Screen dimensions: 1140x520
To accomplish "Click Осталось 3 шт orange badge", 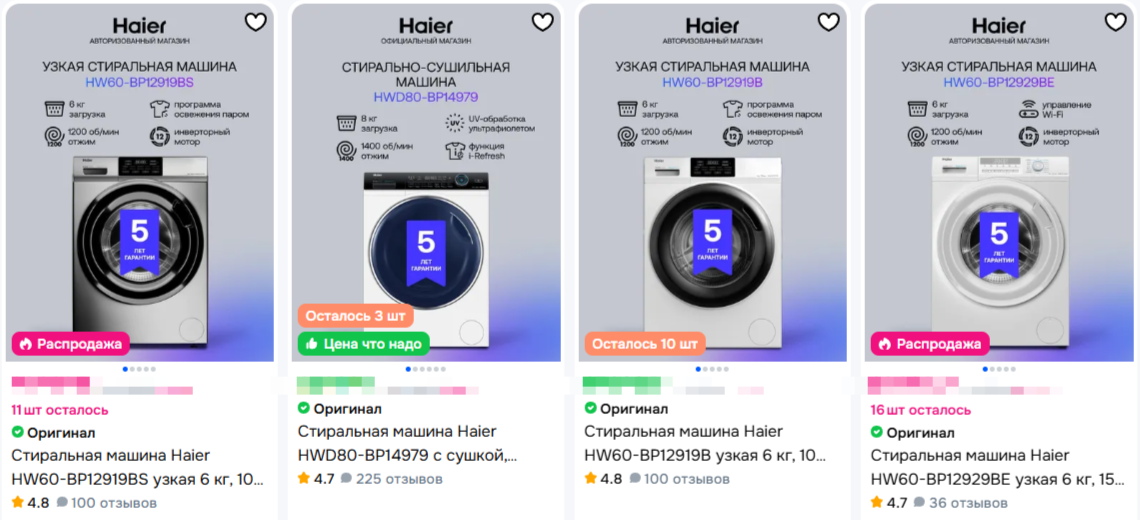I will 356,316.
